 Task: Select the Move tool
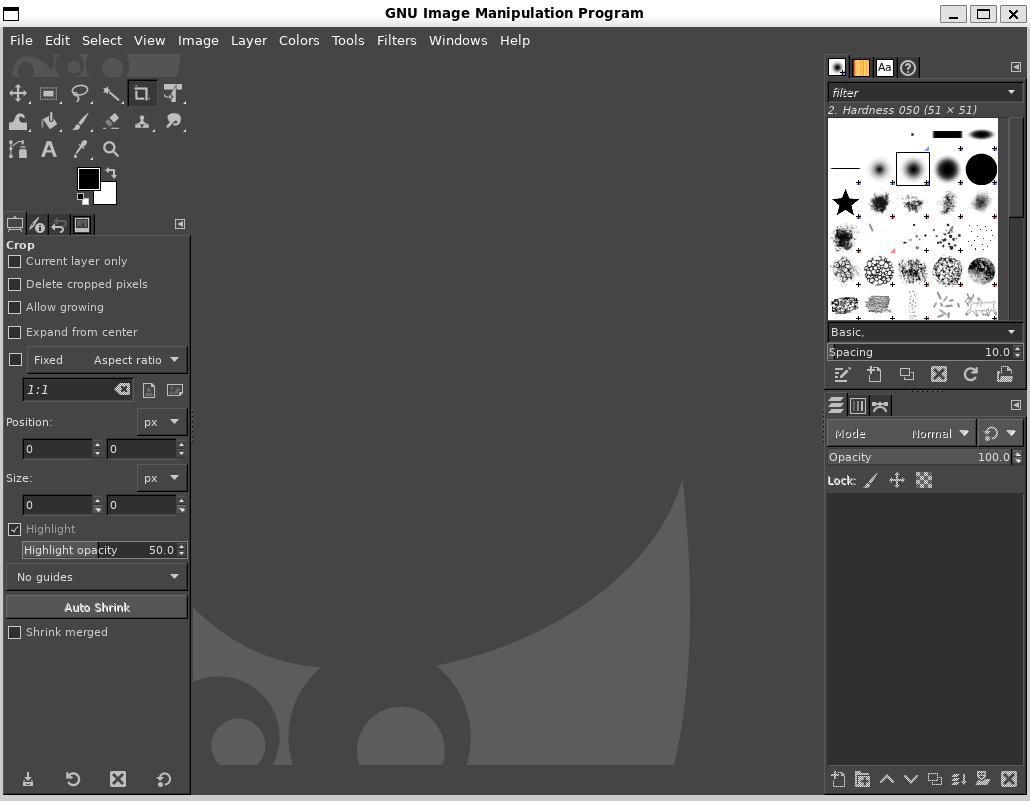pyautogui.click(x=18, y=93)
